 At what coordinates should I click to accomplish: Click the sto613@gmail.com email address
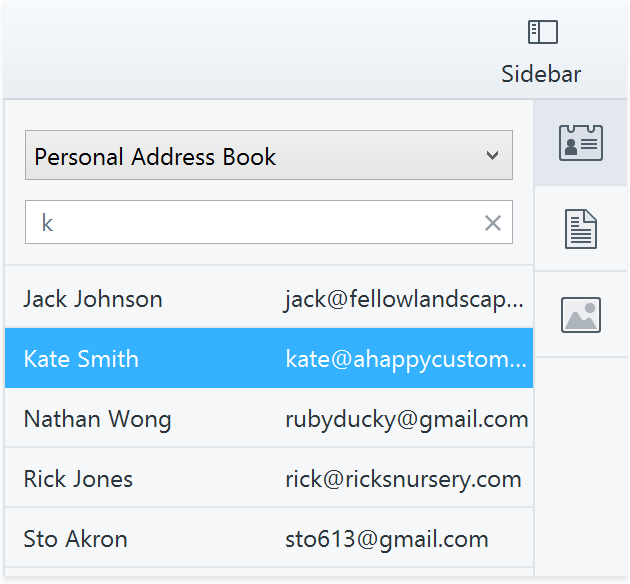point(386,539)
